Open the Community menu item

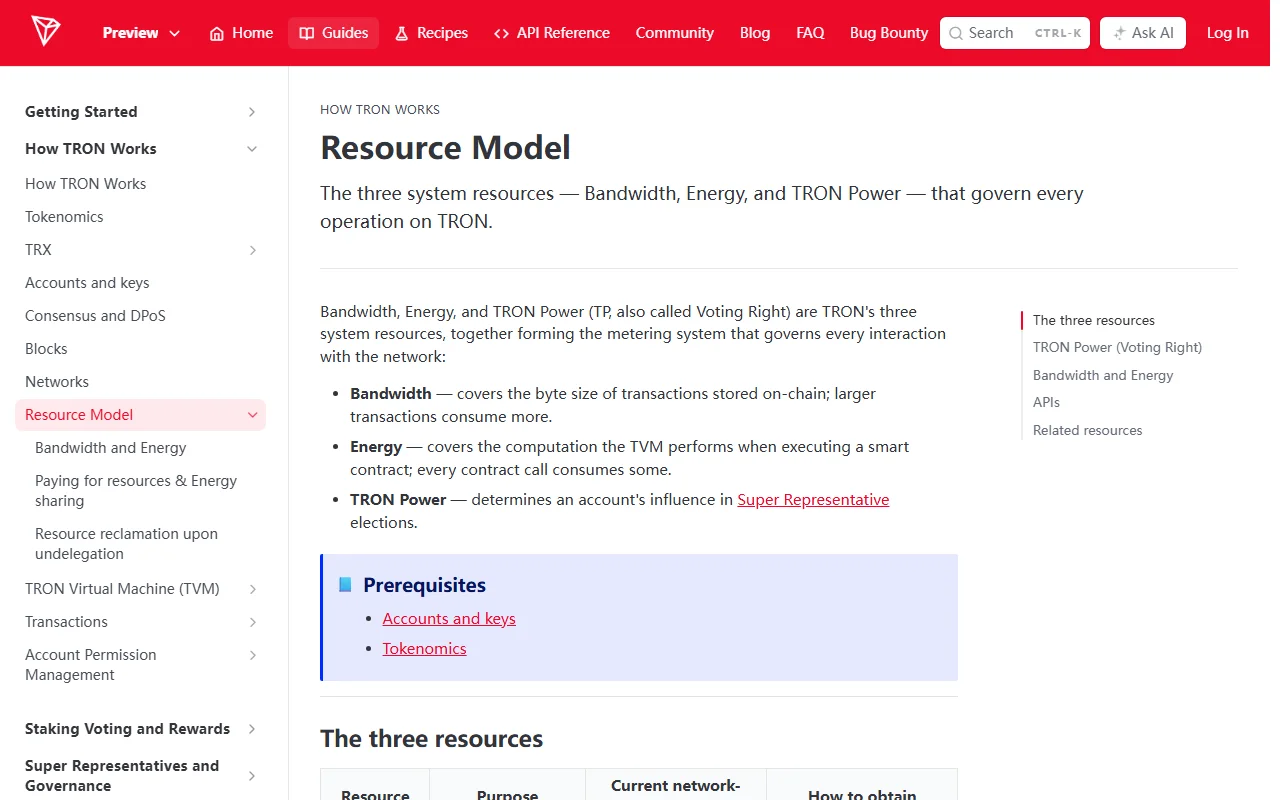point(675,33)
